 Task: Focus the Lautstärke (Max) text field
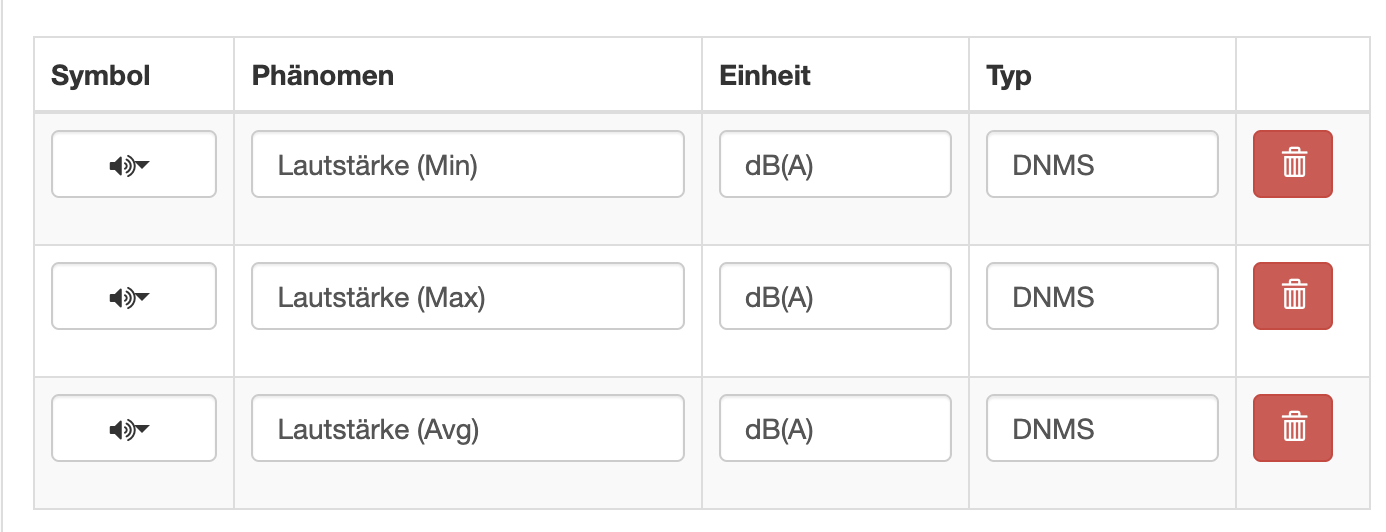(x=467, y=296)
